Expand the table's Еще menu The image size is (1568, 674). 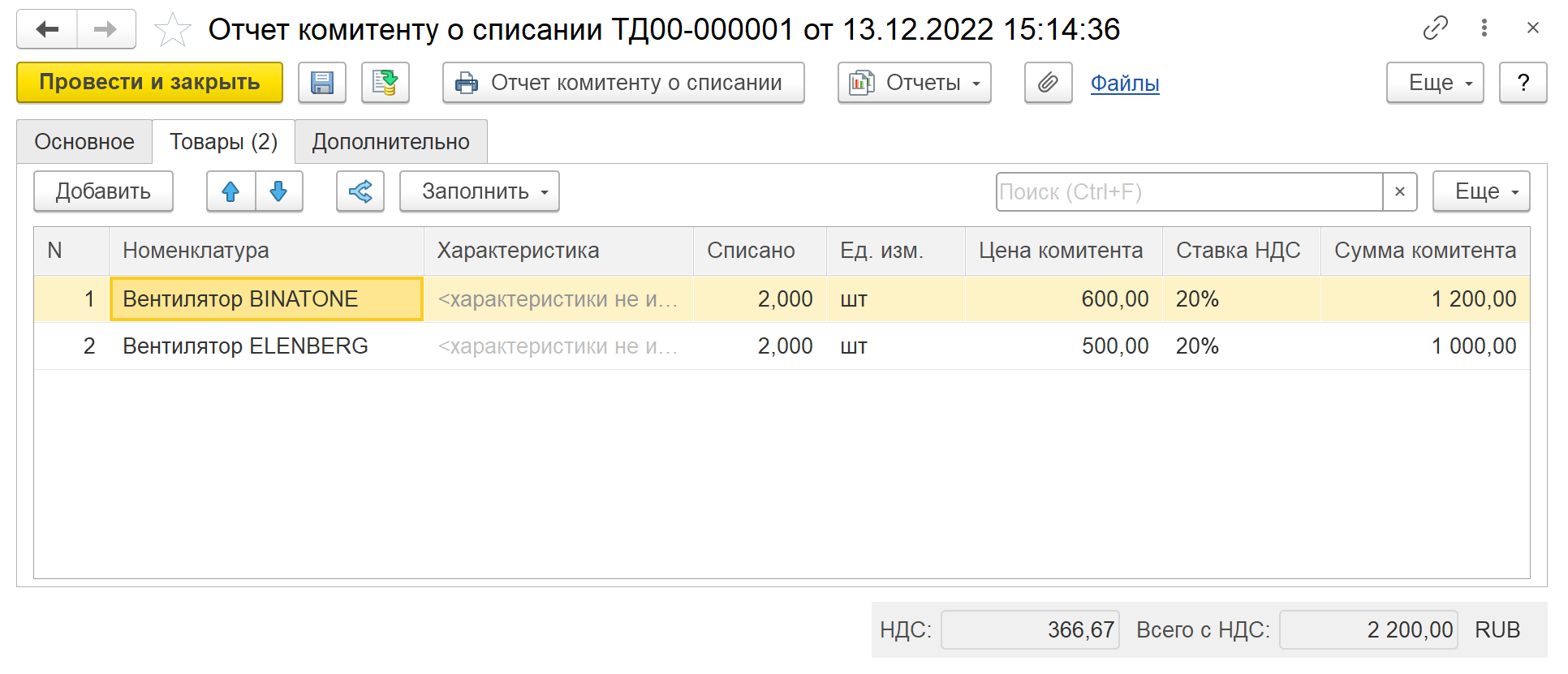(x=1480, y=191)
